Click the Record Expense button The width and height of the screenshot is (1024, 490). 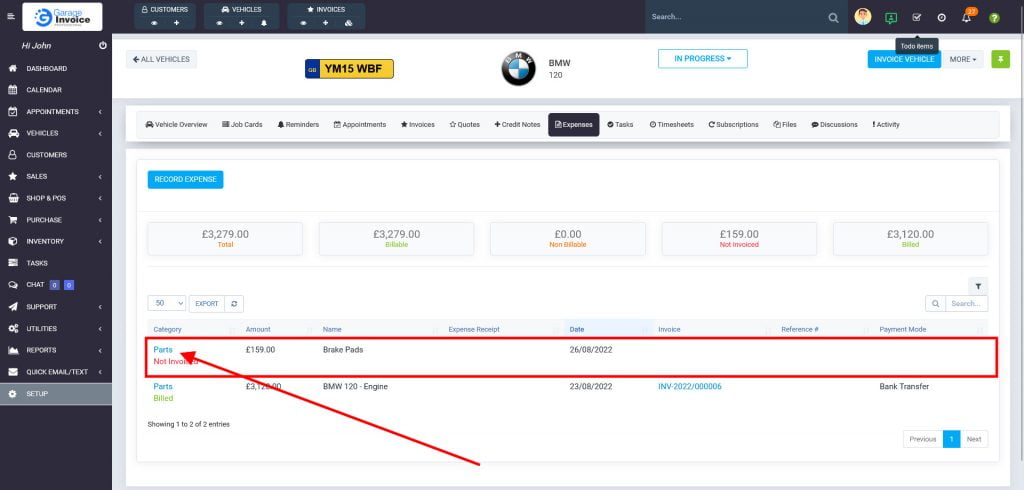pos(185,179)
